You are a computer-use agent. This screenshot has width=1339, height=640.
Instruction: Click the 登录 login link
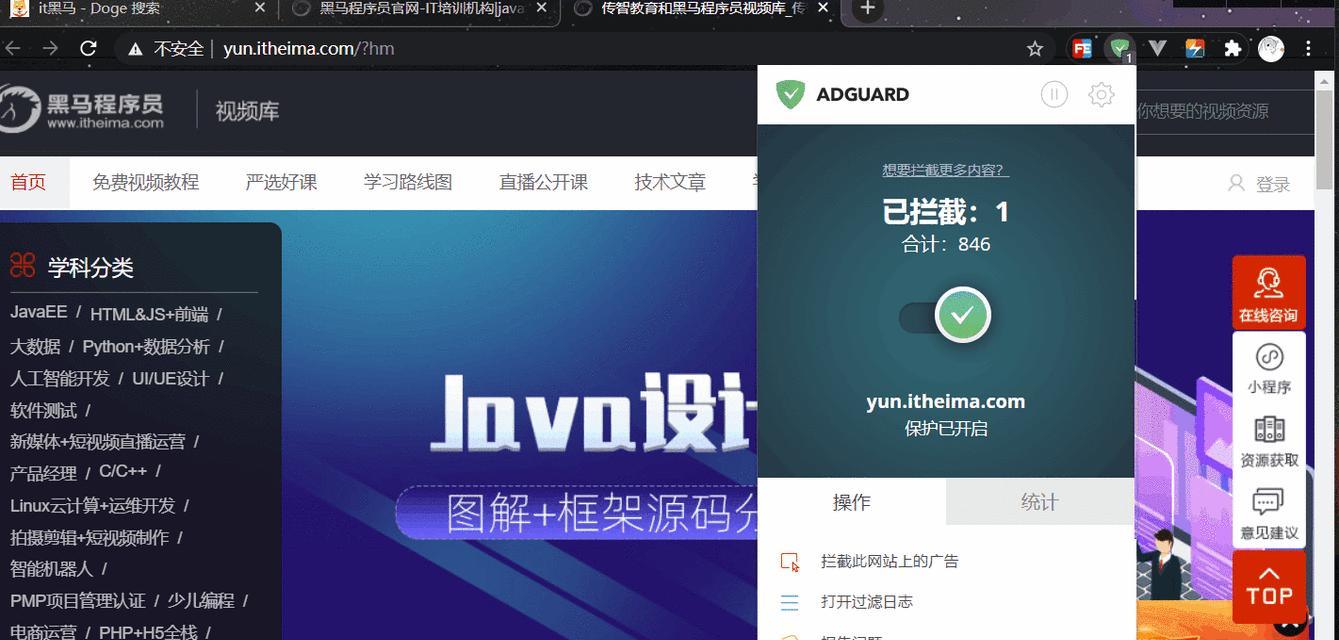click(1273, 184)
